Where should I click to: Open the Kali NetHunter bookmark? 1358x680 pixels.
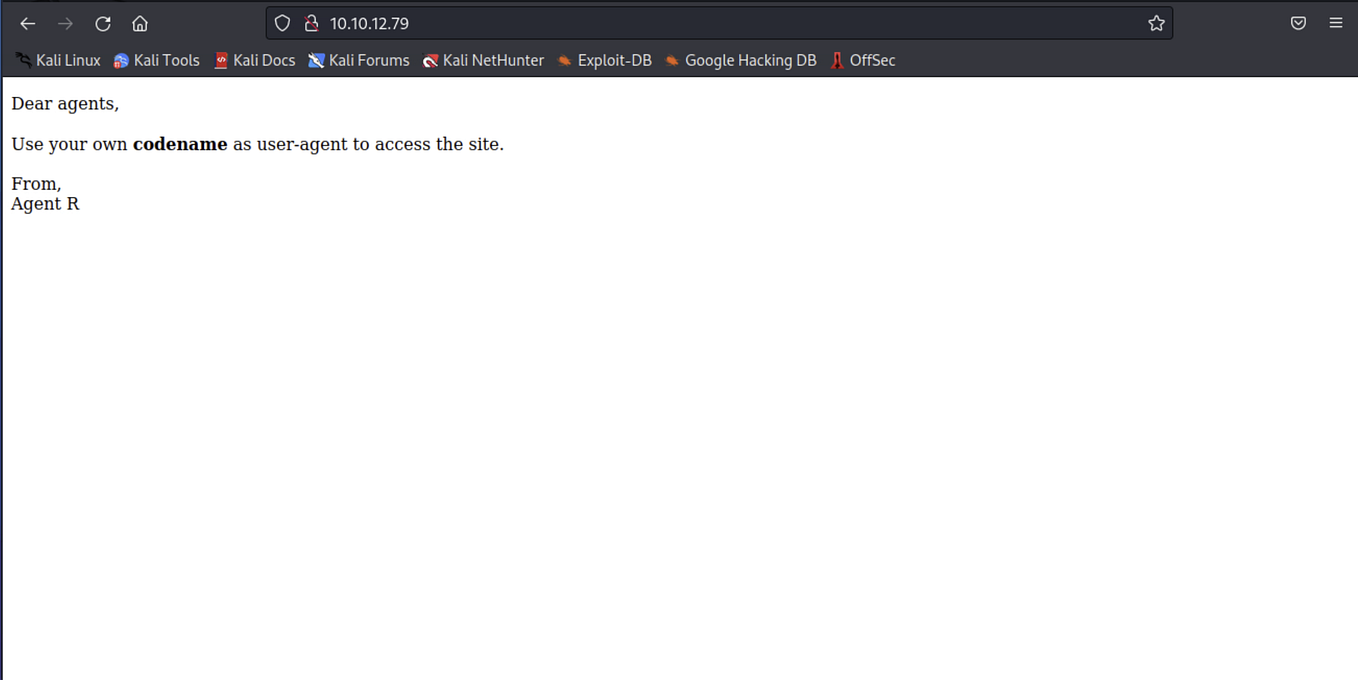[x=484, y=60]
